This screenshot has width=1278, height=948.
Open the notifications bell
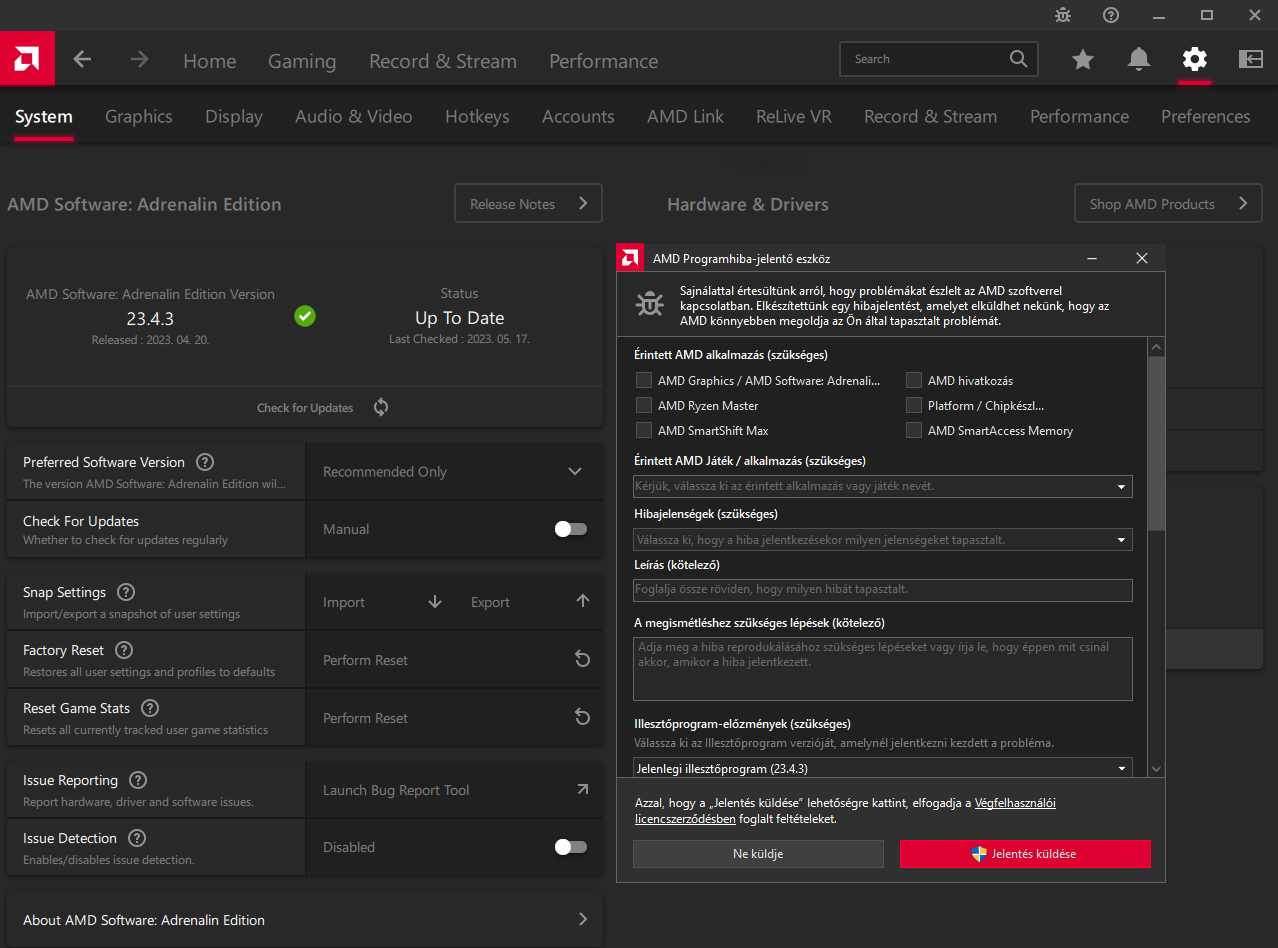[1139, 60]
